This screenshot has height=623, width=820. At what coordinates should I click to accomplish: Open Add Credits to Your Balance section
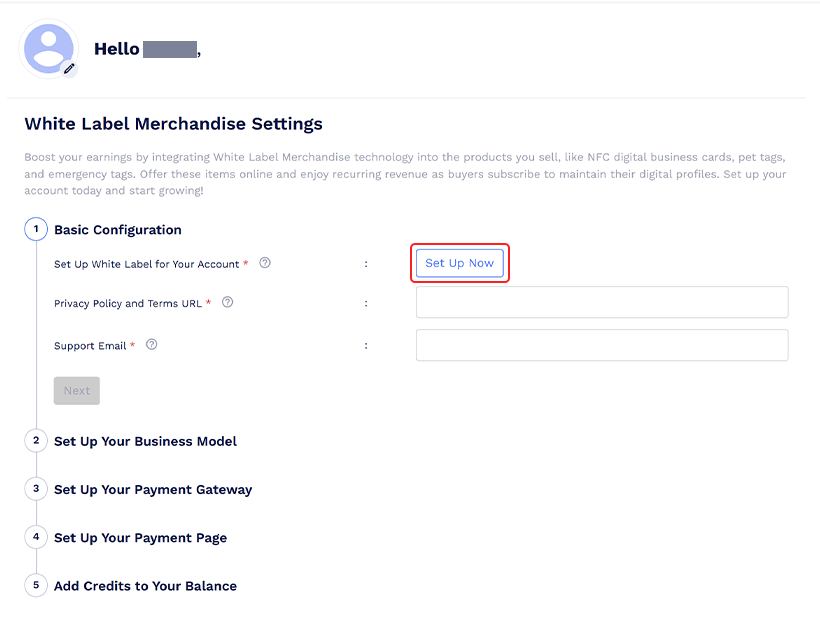click(x=145, y=586)
